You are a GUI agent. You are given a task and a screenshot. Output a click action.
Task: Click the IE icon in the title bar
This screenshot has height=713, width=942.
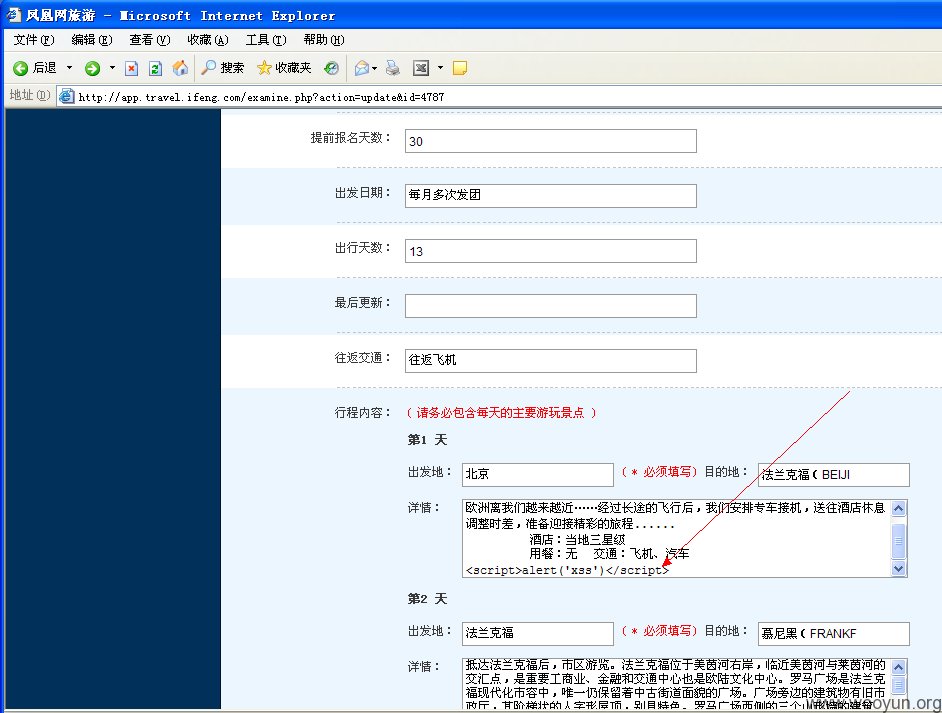(13, 14)
